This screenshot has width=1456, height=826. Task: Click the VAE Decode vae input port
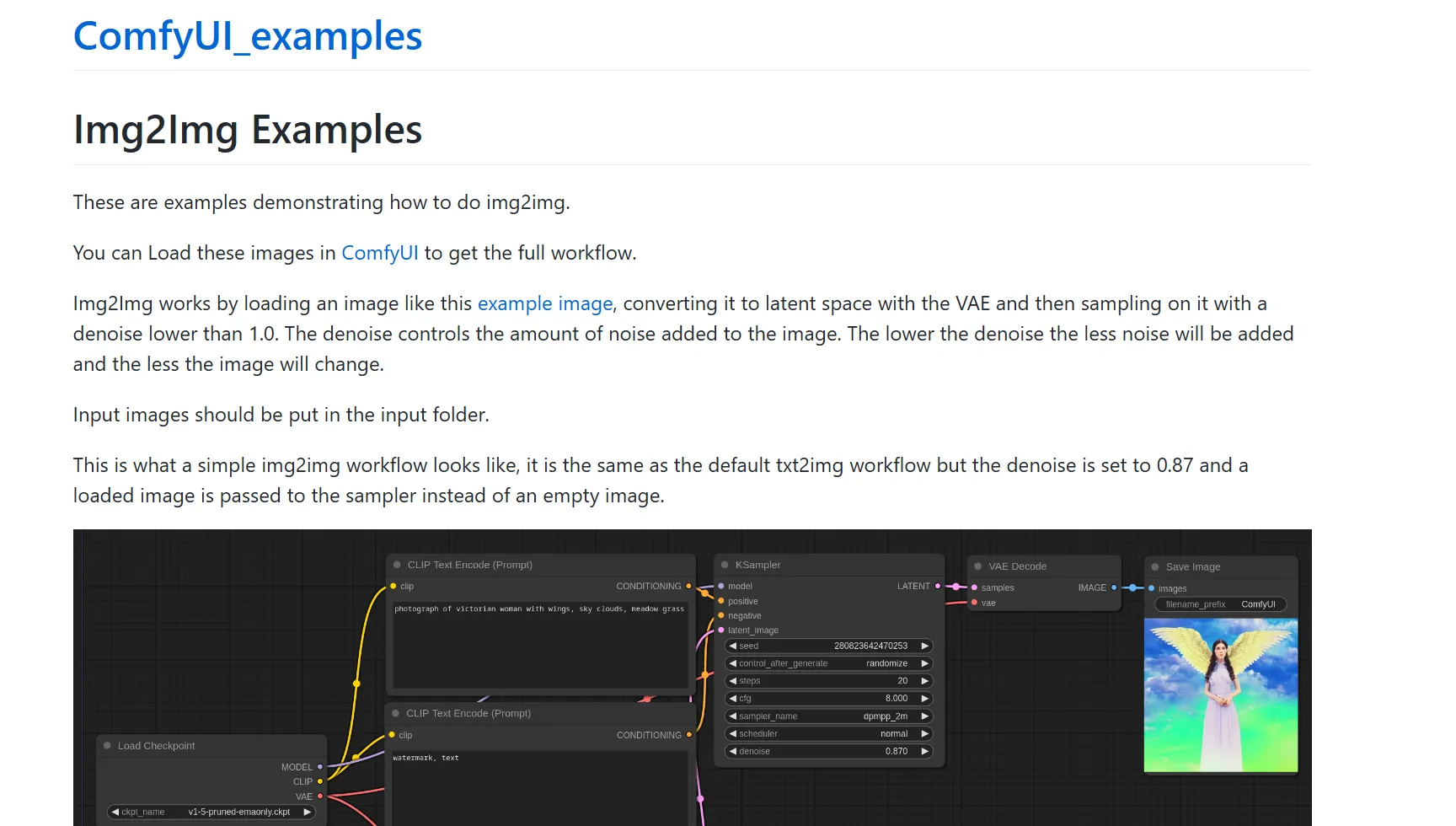974,603
